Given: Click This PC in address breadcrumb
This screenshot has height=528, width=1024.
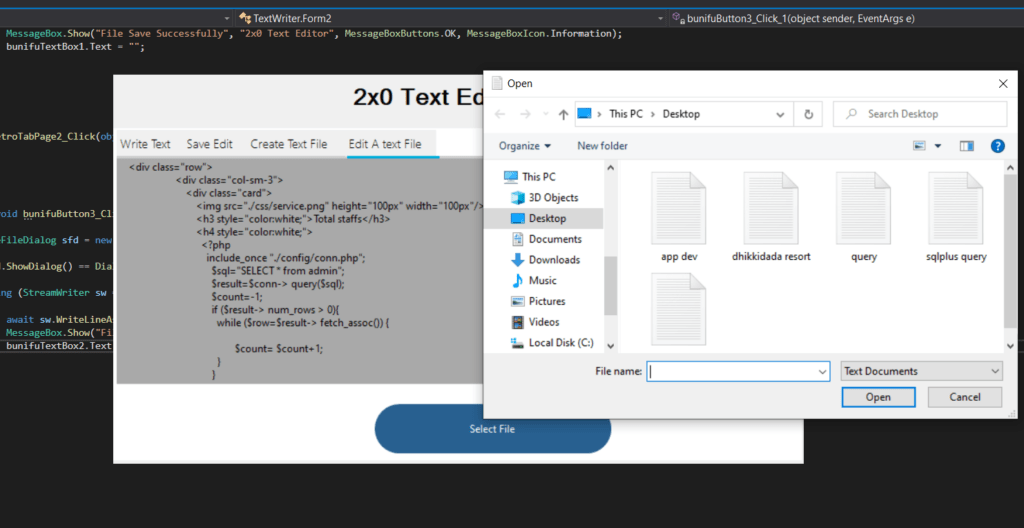Looking at the screenshot, I should [x=626, y=114].
